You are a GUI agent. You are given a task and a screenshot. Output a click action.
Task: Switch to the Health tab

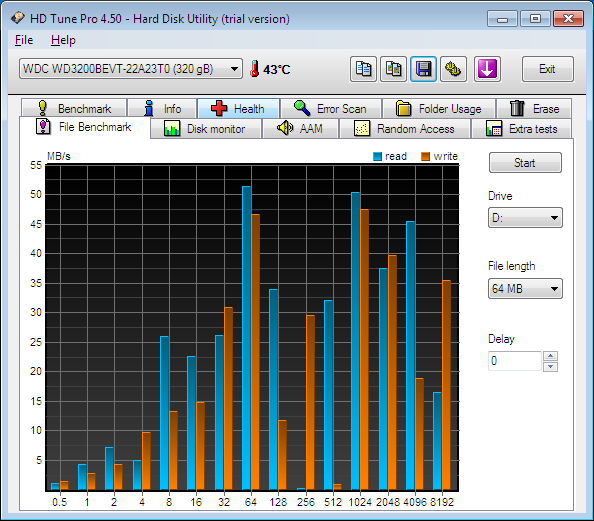click(x=238, y=109)
